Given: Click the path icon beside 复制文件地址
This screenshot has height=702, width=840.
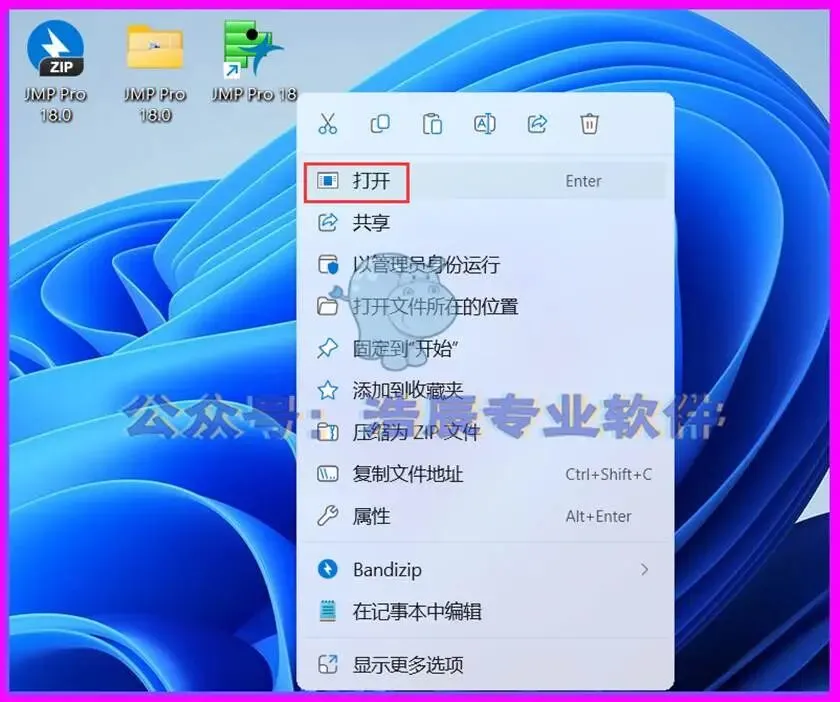Looking at the screenshot, I should [x=327, y=474].
